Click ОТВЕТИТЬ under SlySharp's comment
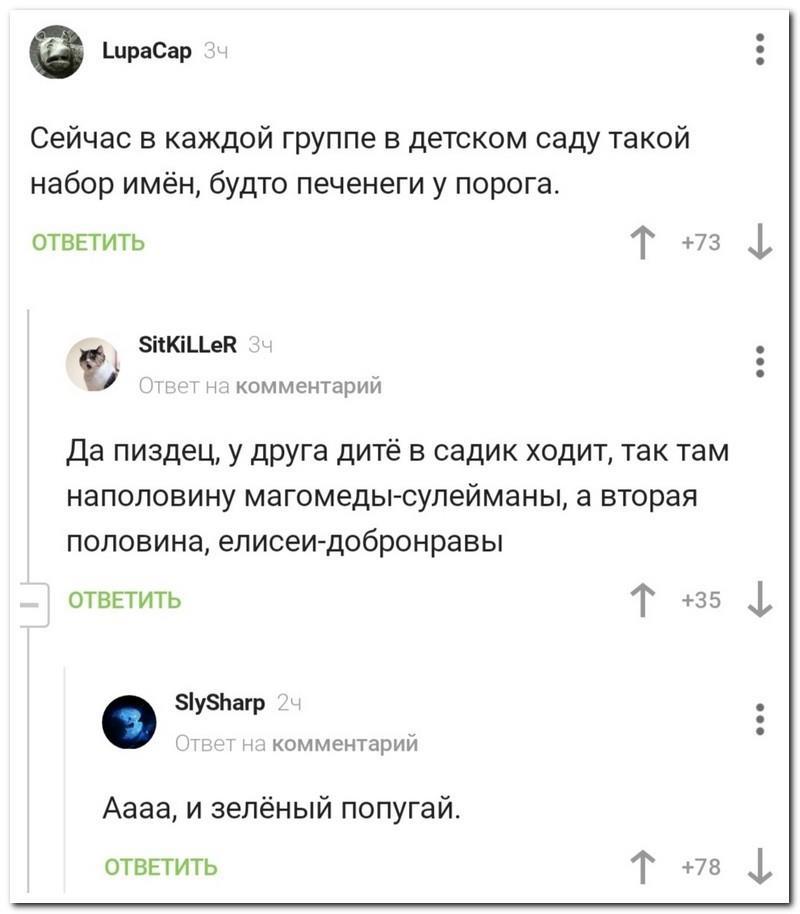Screen dimensions: 800x914 [x=161, y=867]
